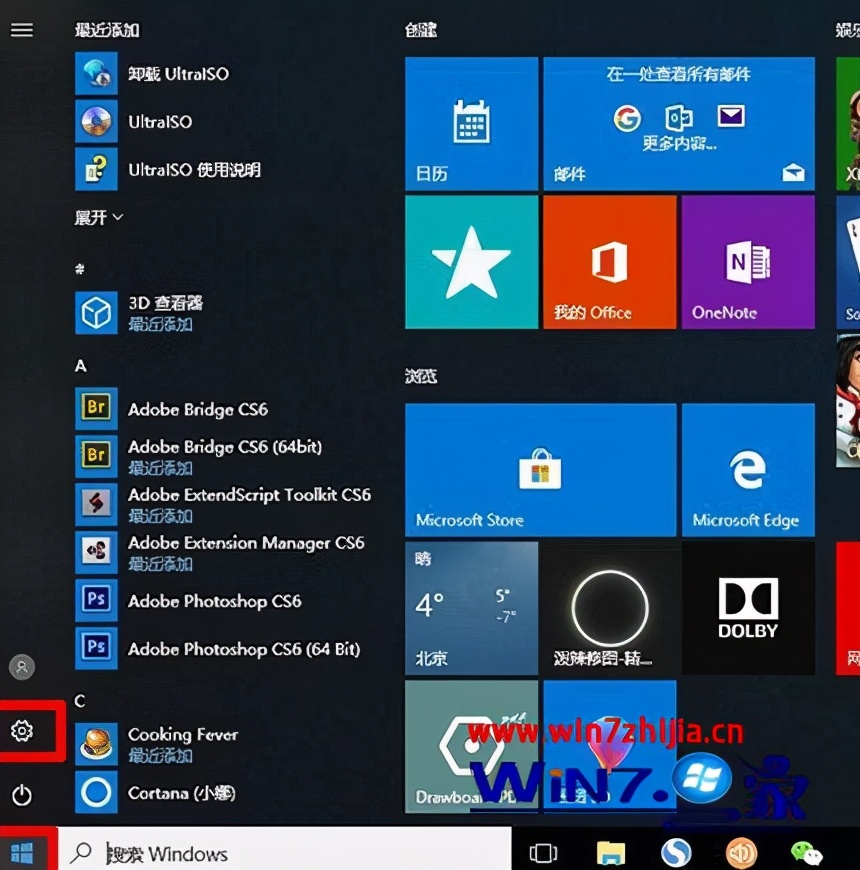Launch Microsoft Store tile
Viewport: 860px width, 870px height.
coord(540,469)
